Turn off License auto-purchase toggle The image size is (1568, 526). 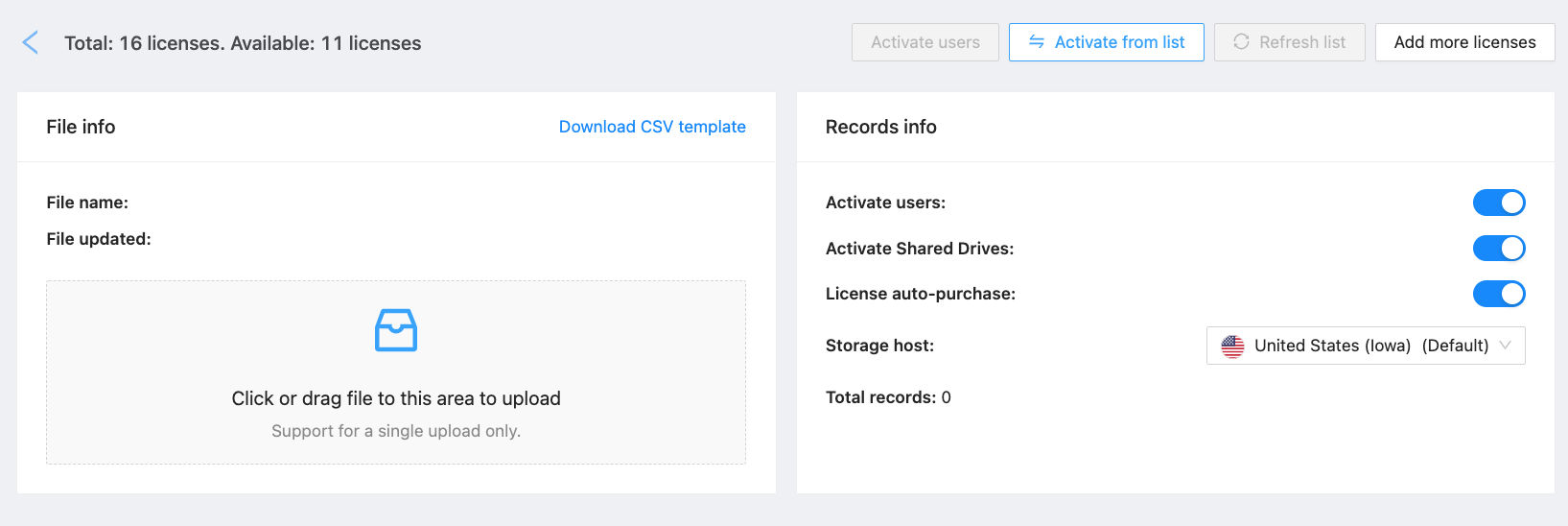[1499, 294]
